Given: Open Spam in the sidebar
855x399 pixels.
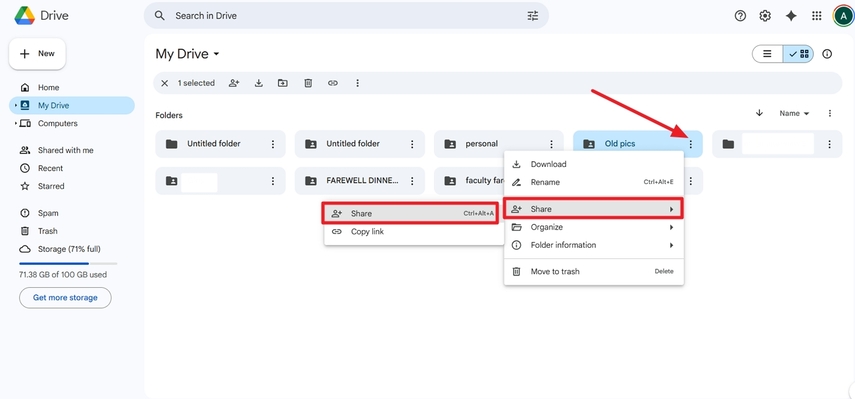Looking at the screenshot, I should [x=71, y=213].
